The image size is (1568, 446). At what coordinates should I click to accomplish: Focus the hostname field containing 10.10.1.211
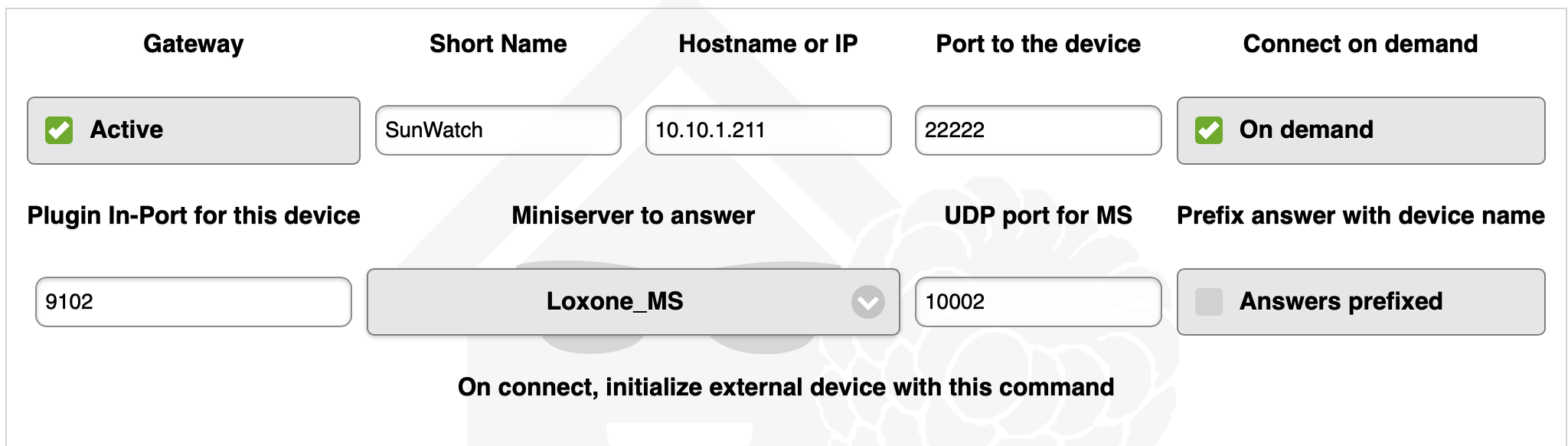coord(768,130)
